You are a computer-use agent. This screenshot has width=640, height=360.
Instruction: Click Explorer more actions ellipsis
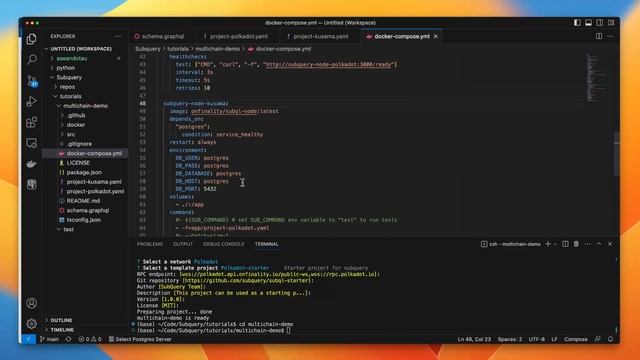point(118,36)
